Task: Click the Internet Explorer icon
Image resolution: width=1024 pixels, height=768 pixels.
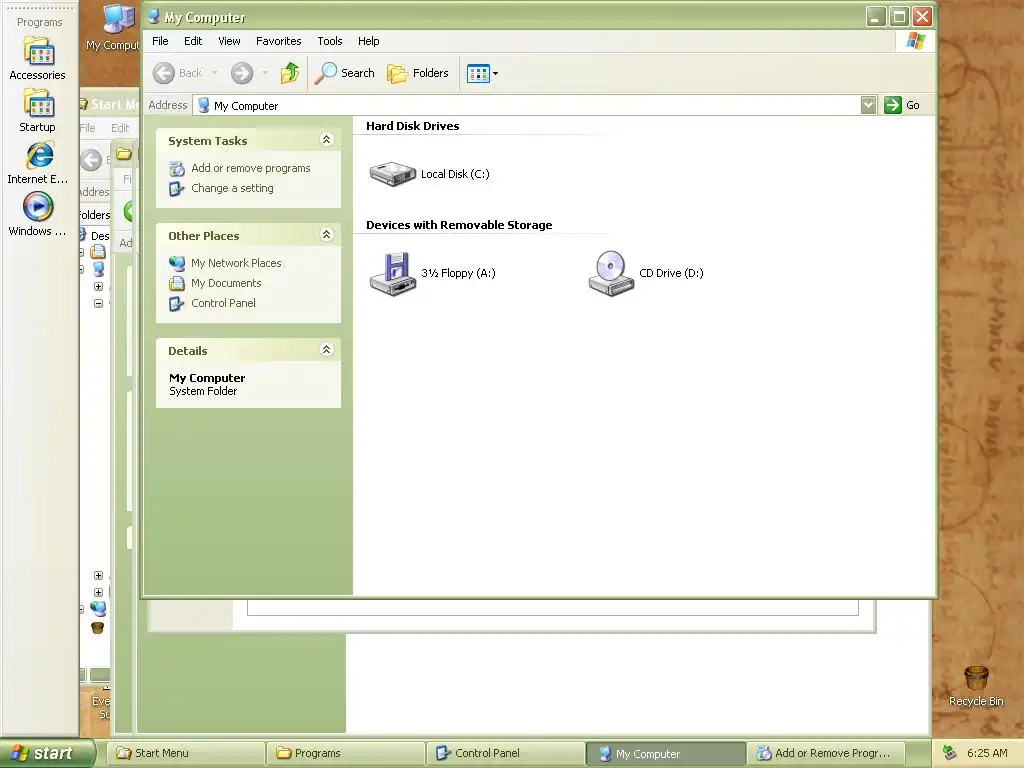Action: coord(39,155)
